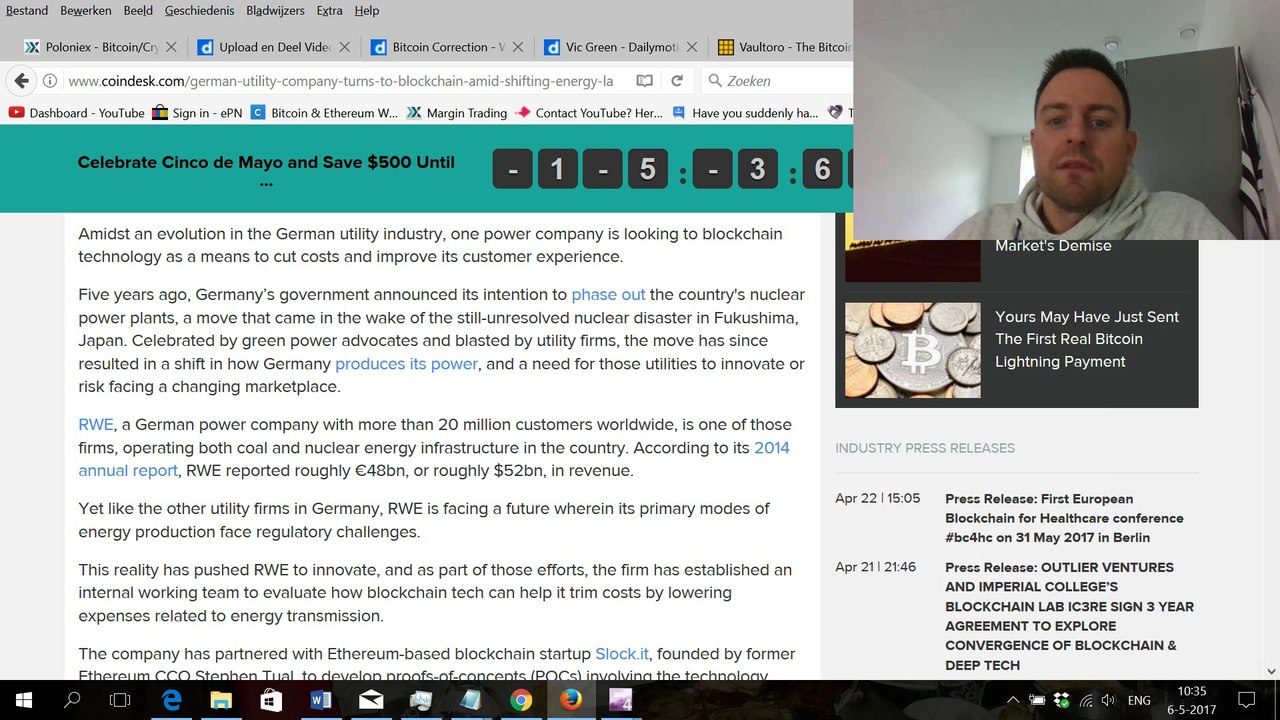
Task: Open the RWE company link
Action: tap(96, 425)
